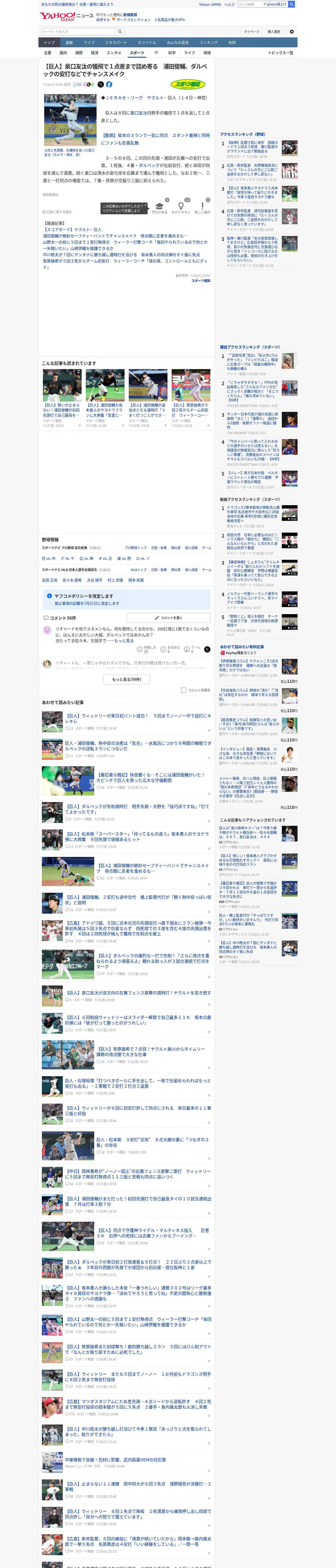The width and height of the screenshot is (336, 1568).
Task: Click the もっと見る(56件) comments button
Action: click(x=126, y=679)
